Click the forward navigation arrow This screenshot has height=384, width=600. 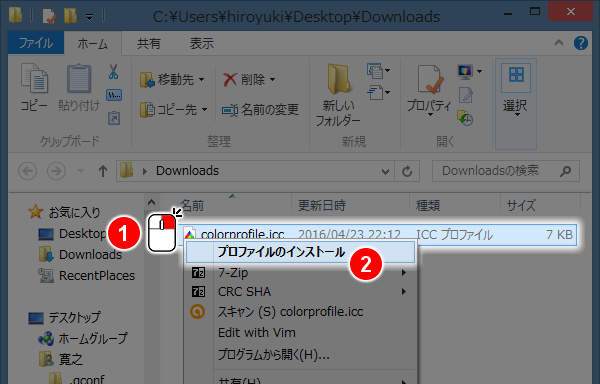click(x=56, y=171)
